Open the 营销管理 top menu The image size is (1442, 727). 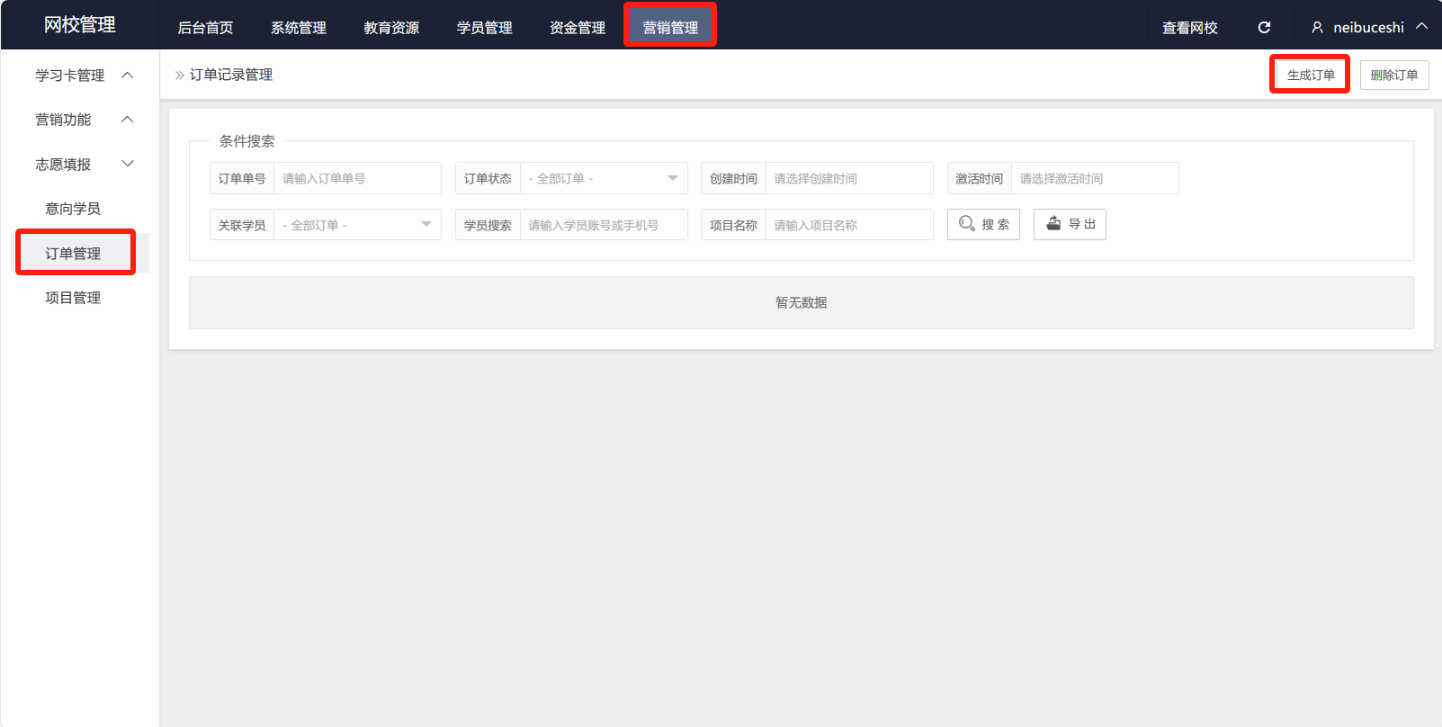tap(670, 28)
